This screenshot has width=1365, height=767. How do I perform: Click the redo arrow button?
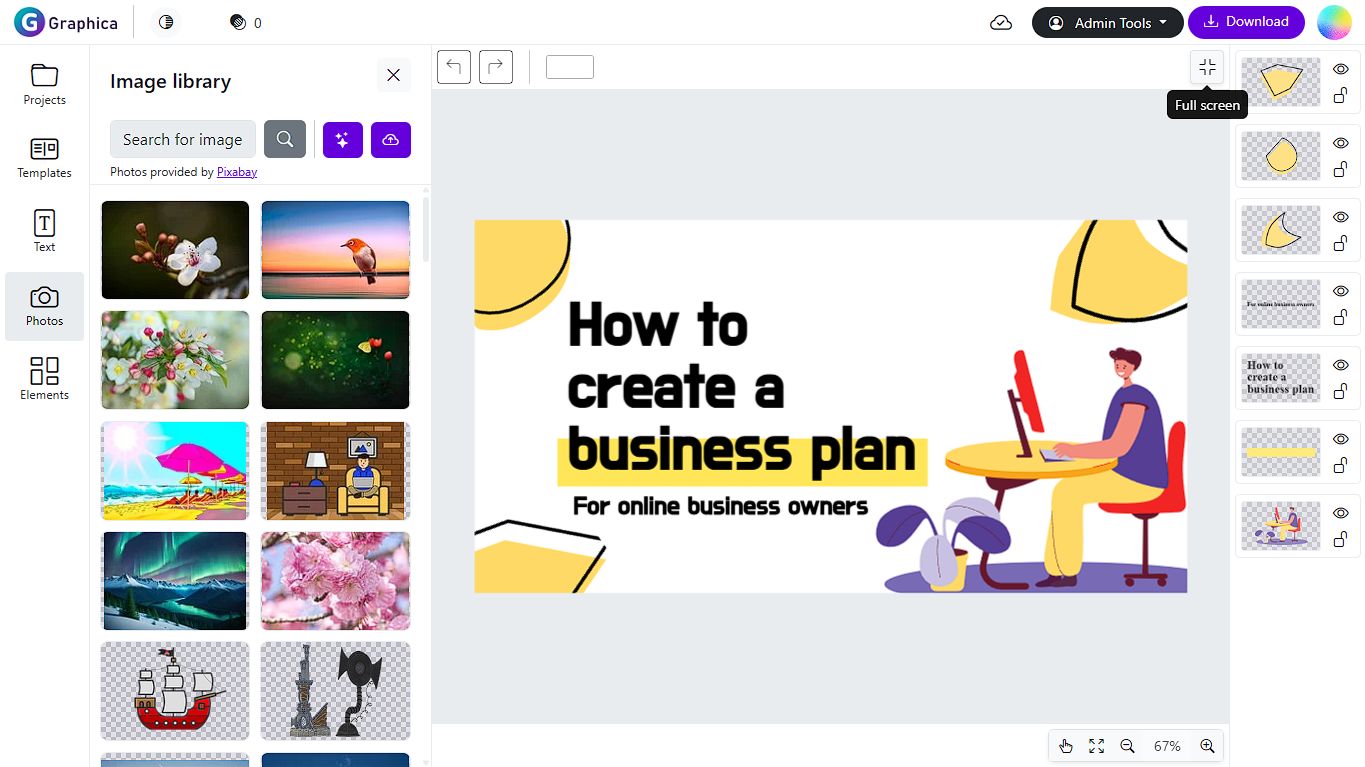tap(496, 67)
